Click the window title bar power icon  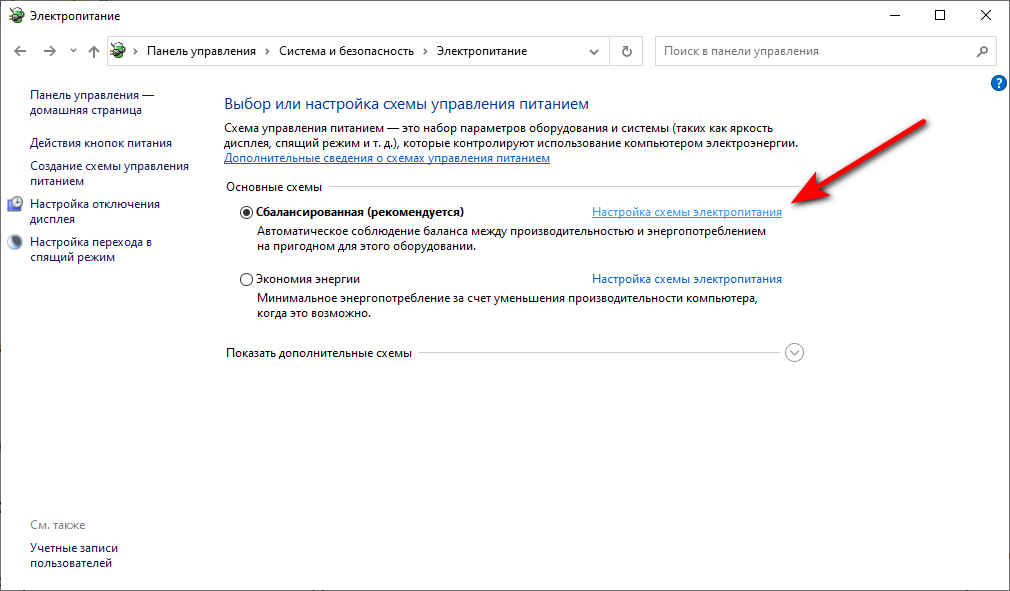point(16,15)
